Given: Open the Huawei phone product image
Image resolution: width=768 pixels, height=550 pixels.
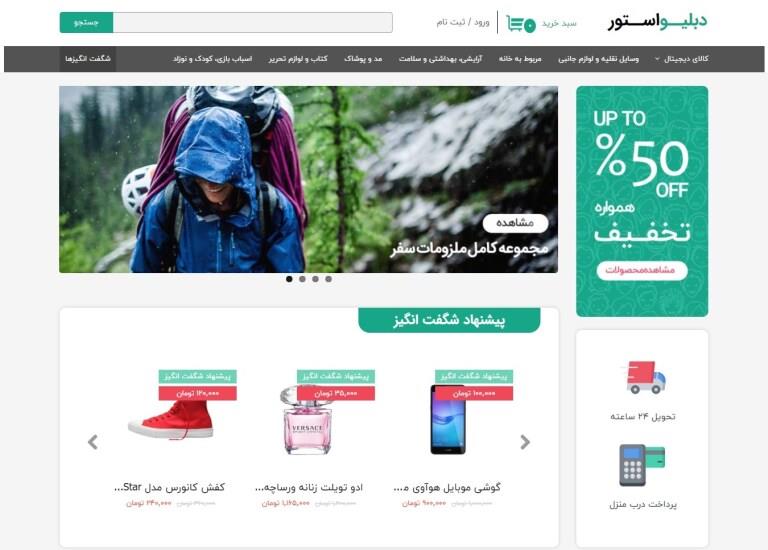Looking at the screenshot, I should click(448, 420).
